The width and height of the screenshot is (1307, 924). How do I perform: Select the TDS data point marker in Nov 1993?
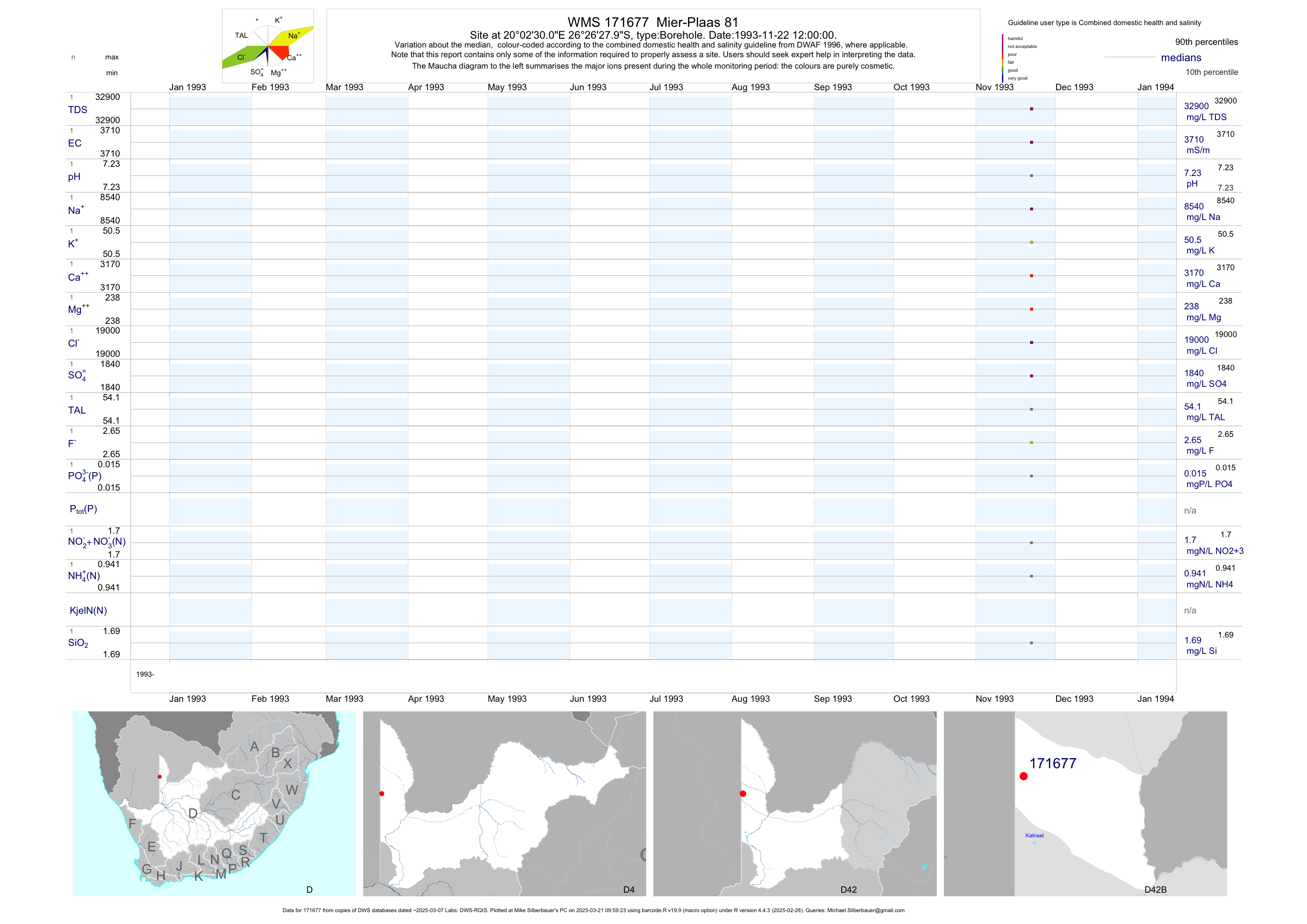(1031, 109)
